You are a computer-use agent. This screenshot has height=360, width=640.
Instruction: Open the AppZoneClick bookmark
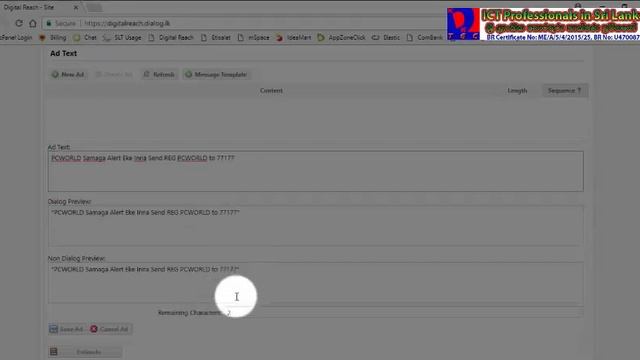pyautogui.click(x=342, y=38)
